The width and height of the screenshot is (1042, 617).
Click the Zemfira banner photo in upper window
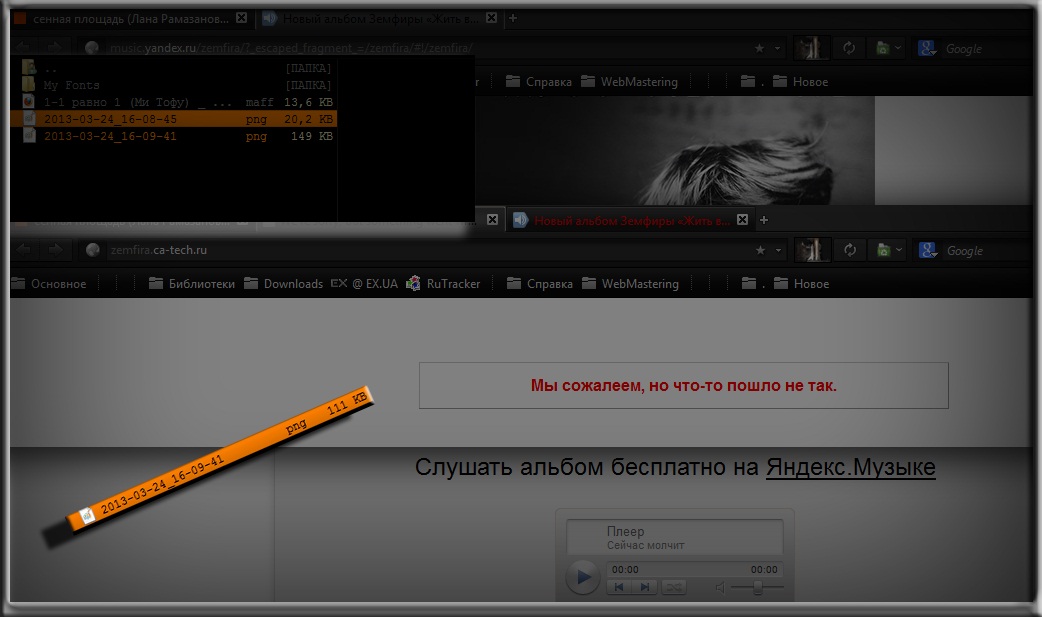point(675,150)
